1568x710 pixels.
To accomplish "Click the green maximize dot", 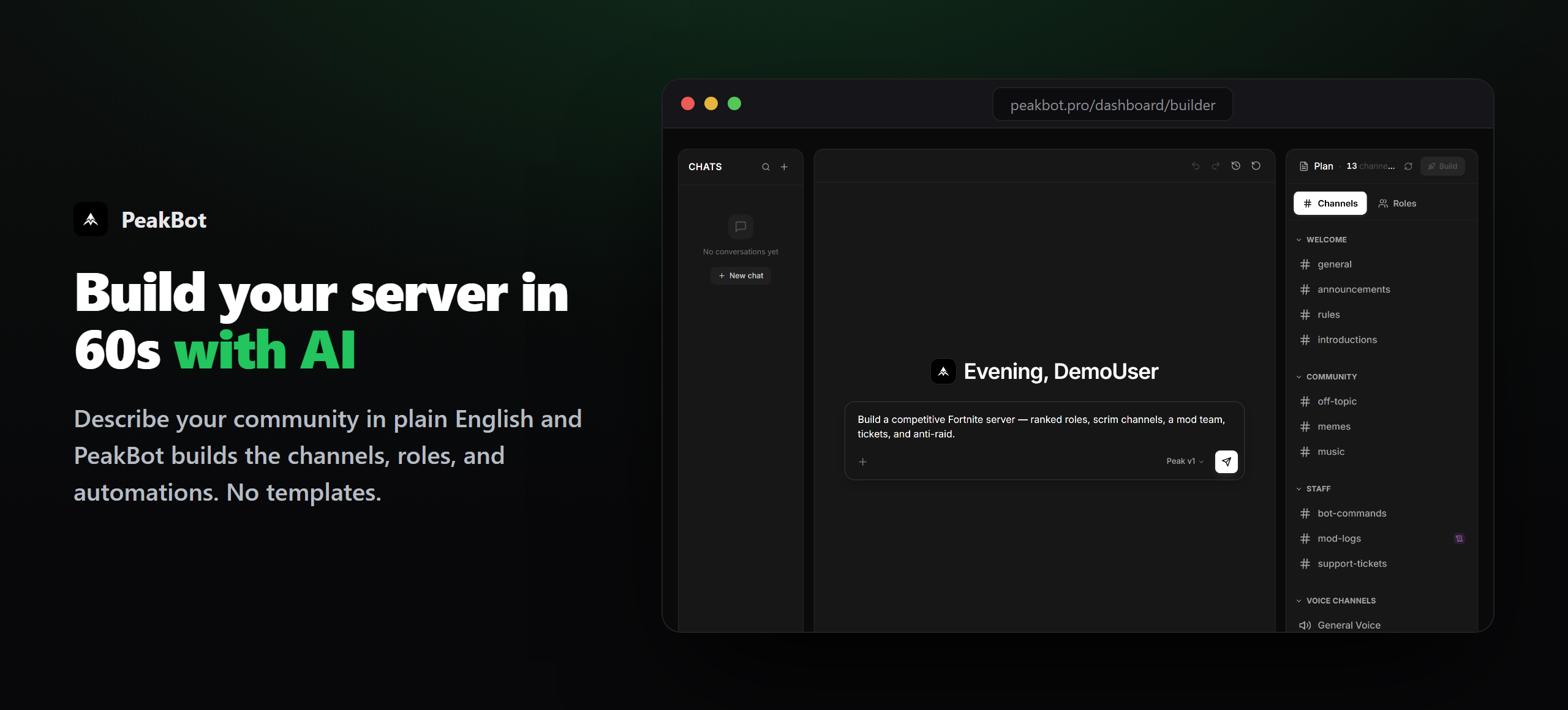I will point(734,103).
